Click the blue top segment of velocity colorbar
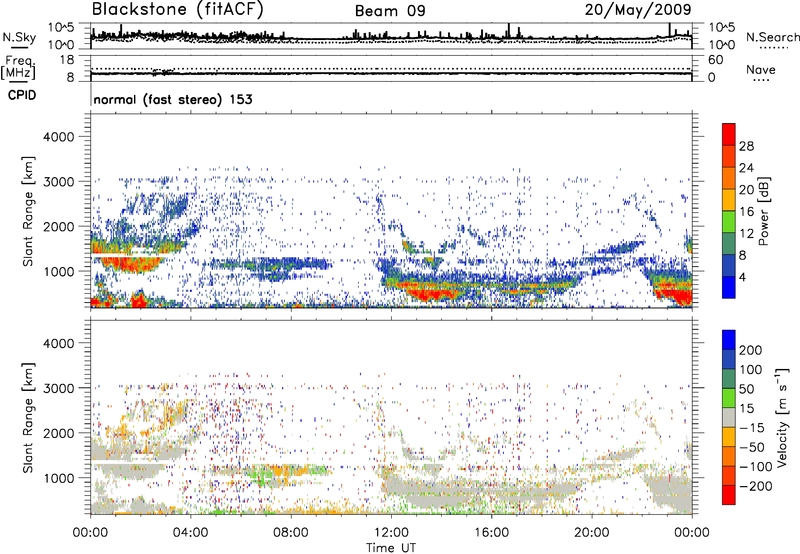This screenshot has height=554, width=800. (729, 340)
